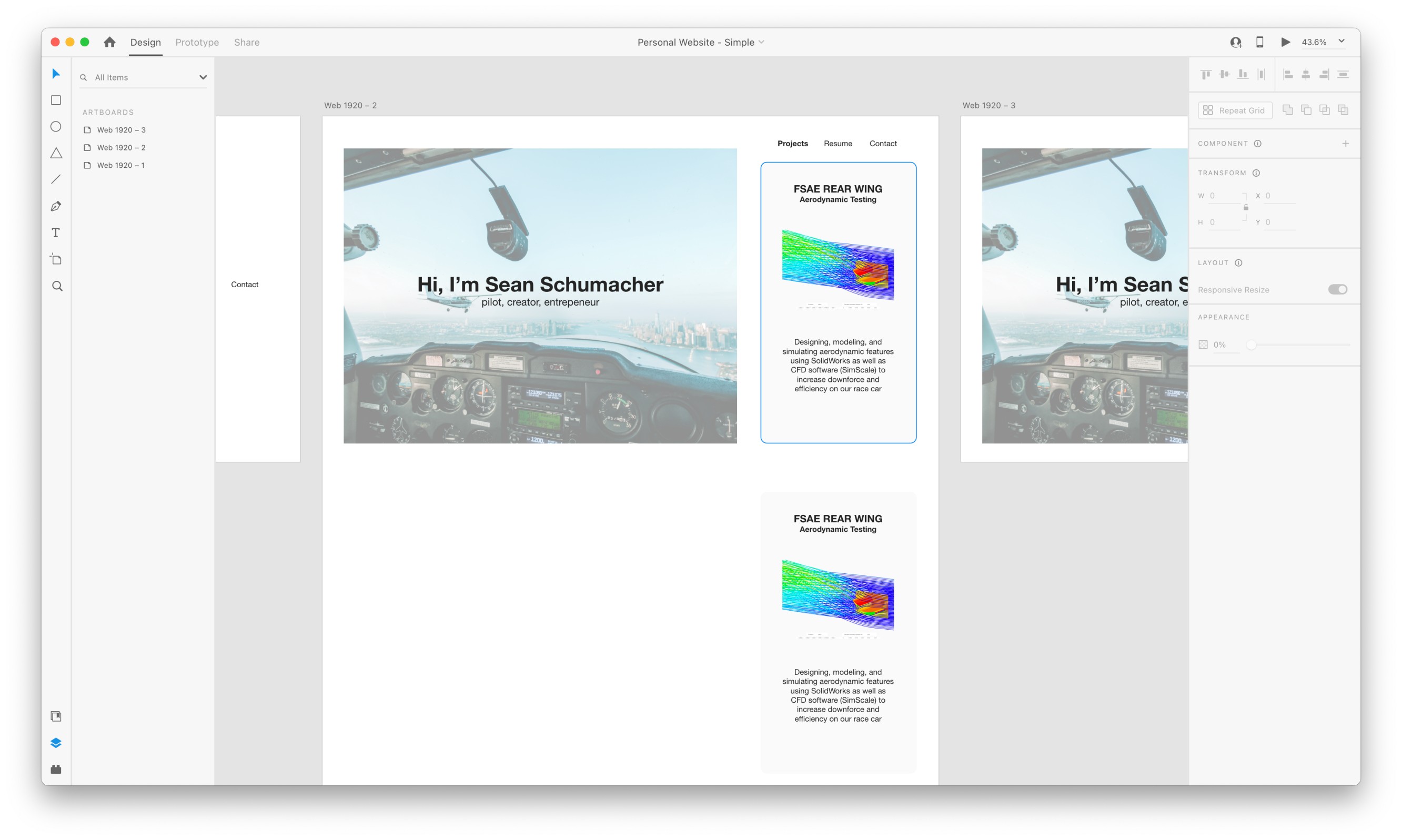
Task: Open the Plugins panel
Action: (55, 768)
